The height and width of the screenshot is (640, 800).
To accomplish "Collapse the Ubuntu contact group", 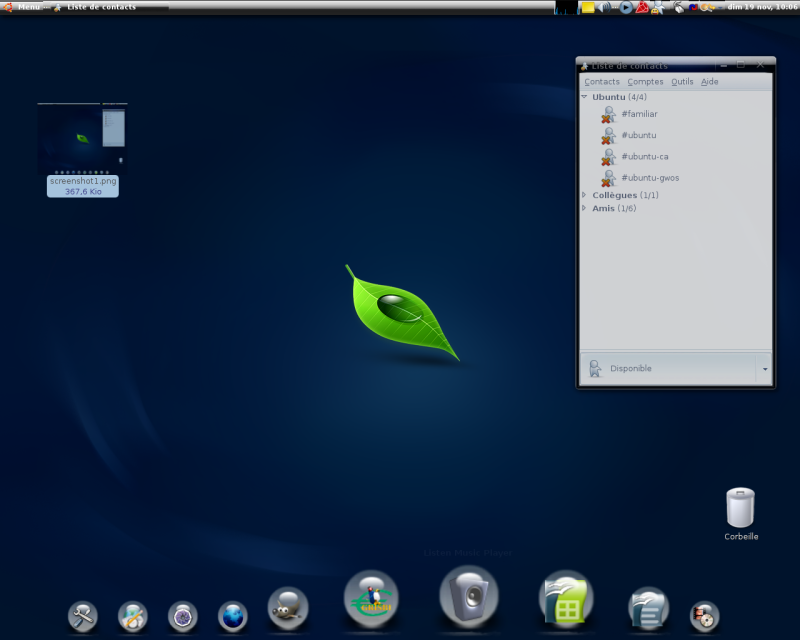I will (x=584, y=96).
